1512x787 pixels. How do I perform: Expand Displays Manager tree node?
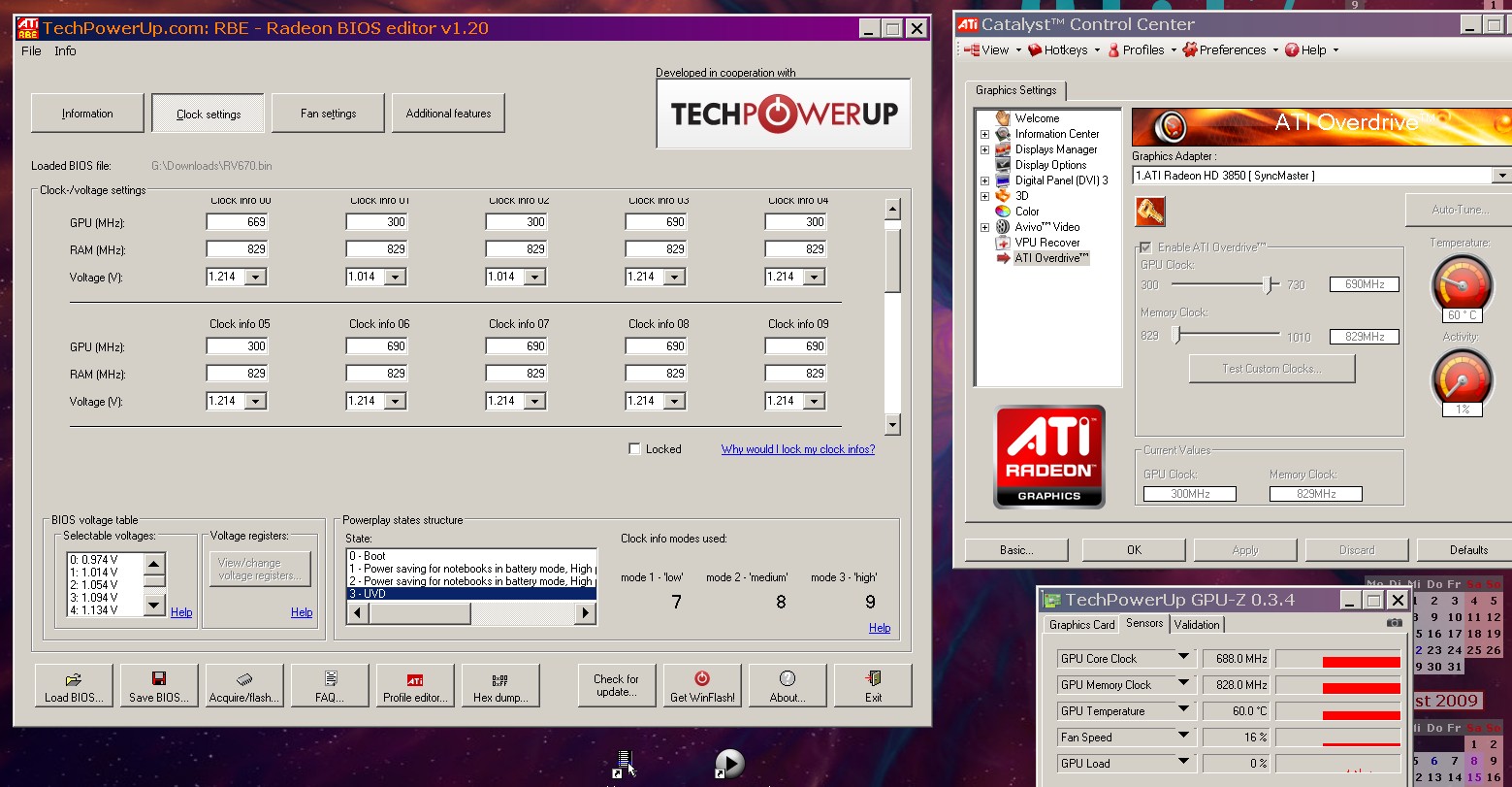coord(984,149)
